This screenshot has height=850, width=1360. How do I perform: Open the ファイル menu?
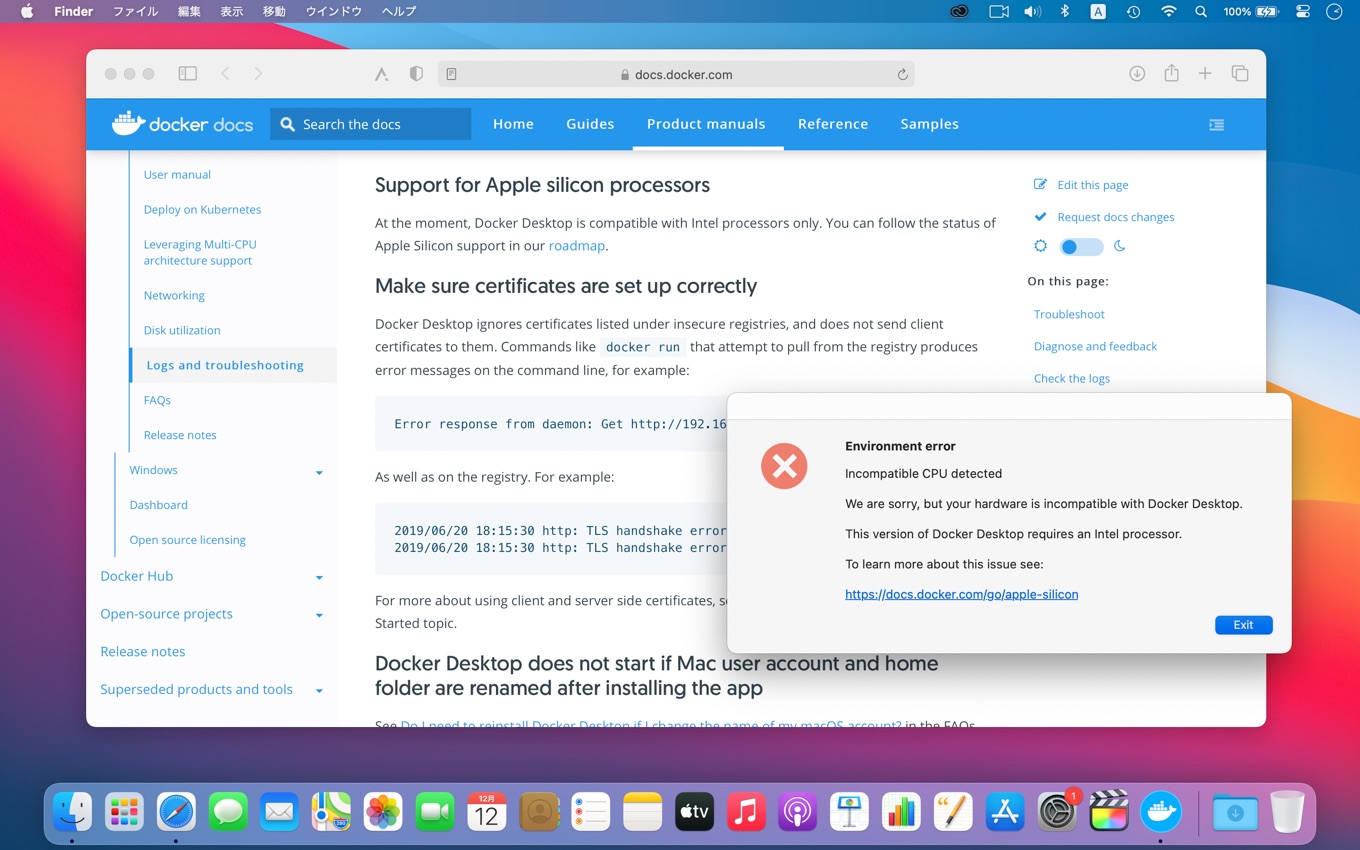click(135, 11)
